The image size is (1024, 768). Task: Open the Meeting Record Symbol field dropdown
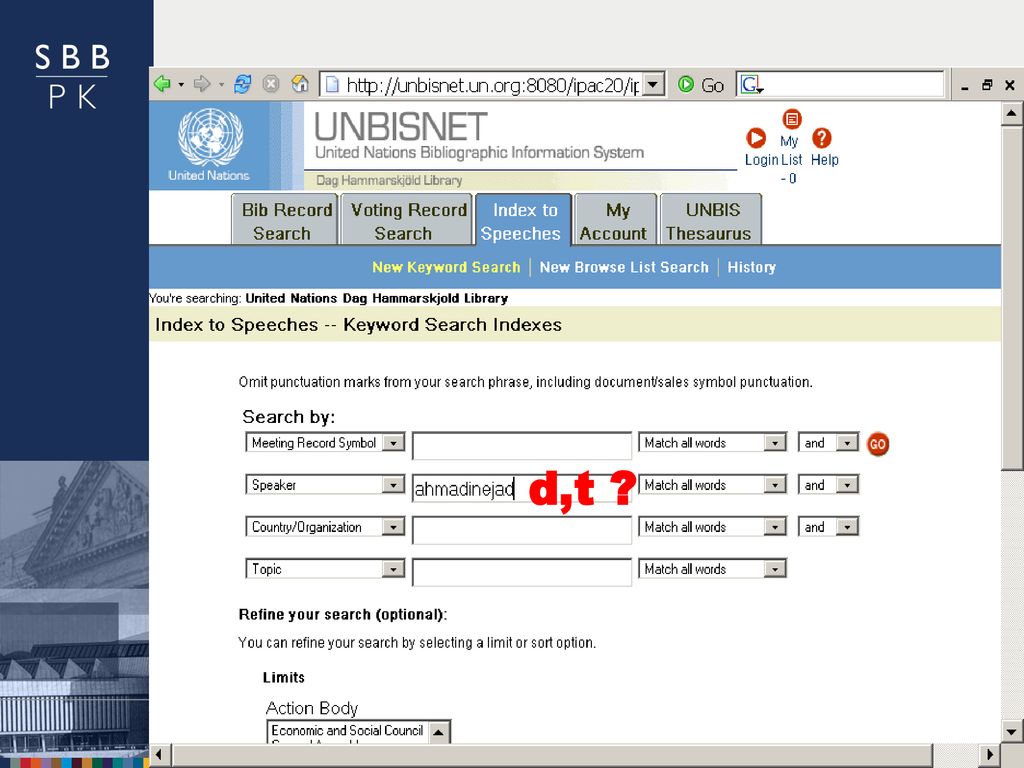394,443
